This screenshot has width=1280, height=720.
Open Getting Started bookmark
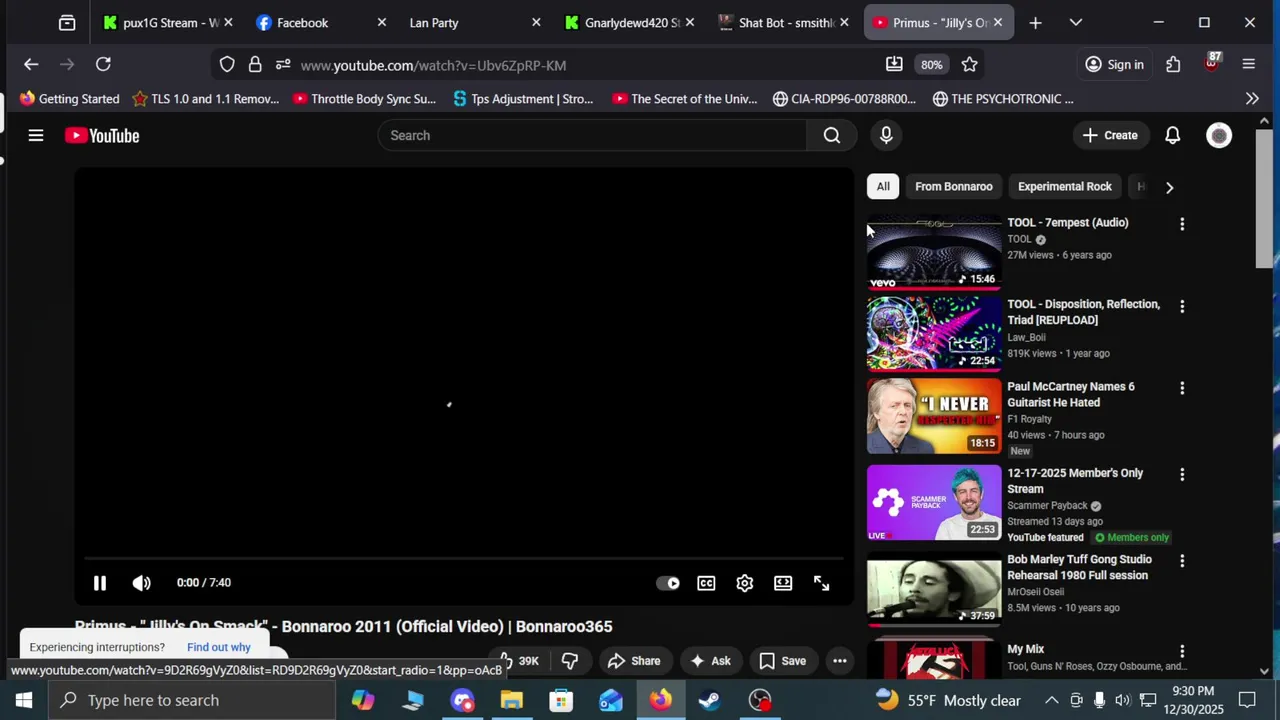click(70, 99)
